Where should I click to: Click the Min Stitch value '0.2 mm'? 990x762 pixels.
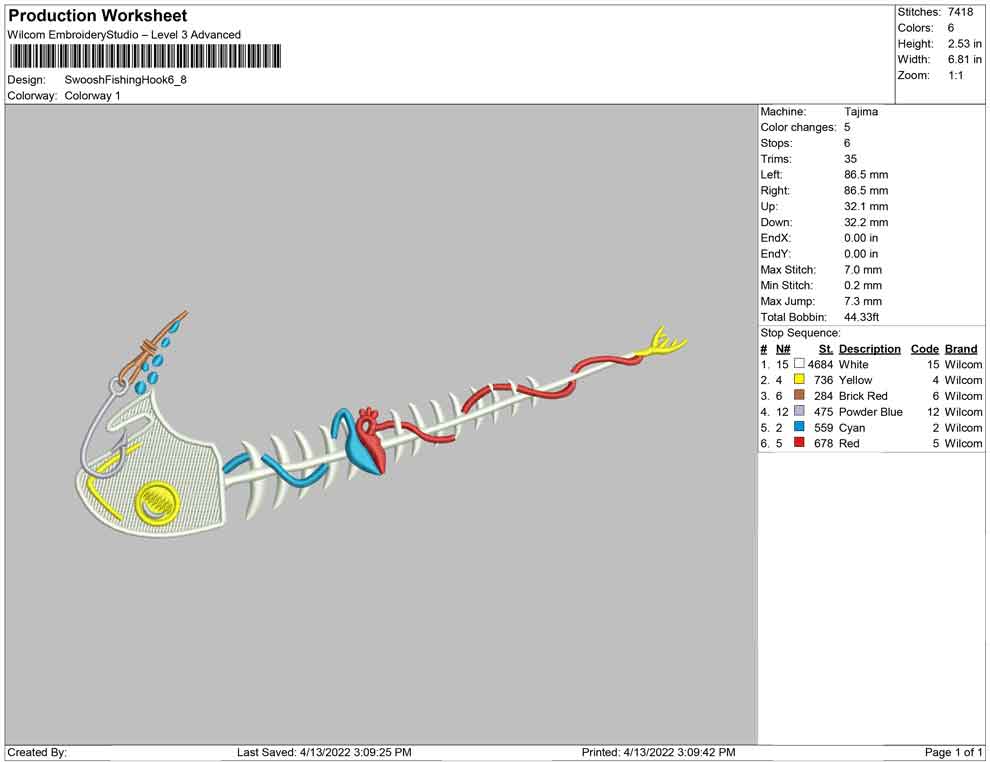coord(862,285)
